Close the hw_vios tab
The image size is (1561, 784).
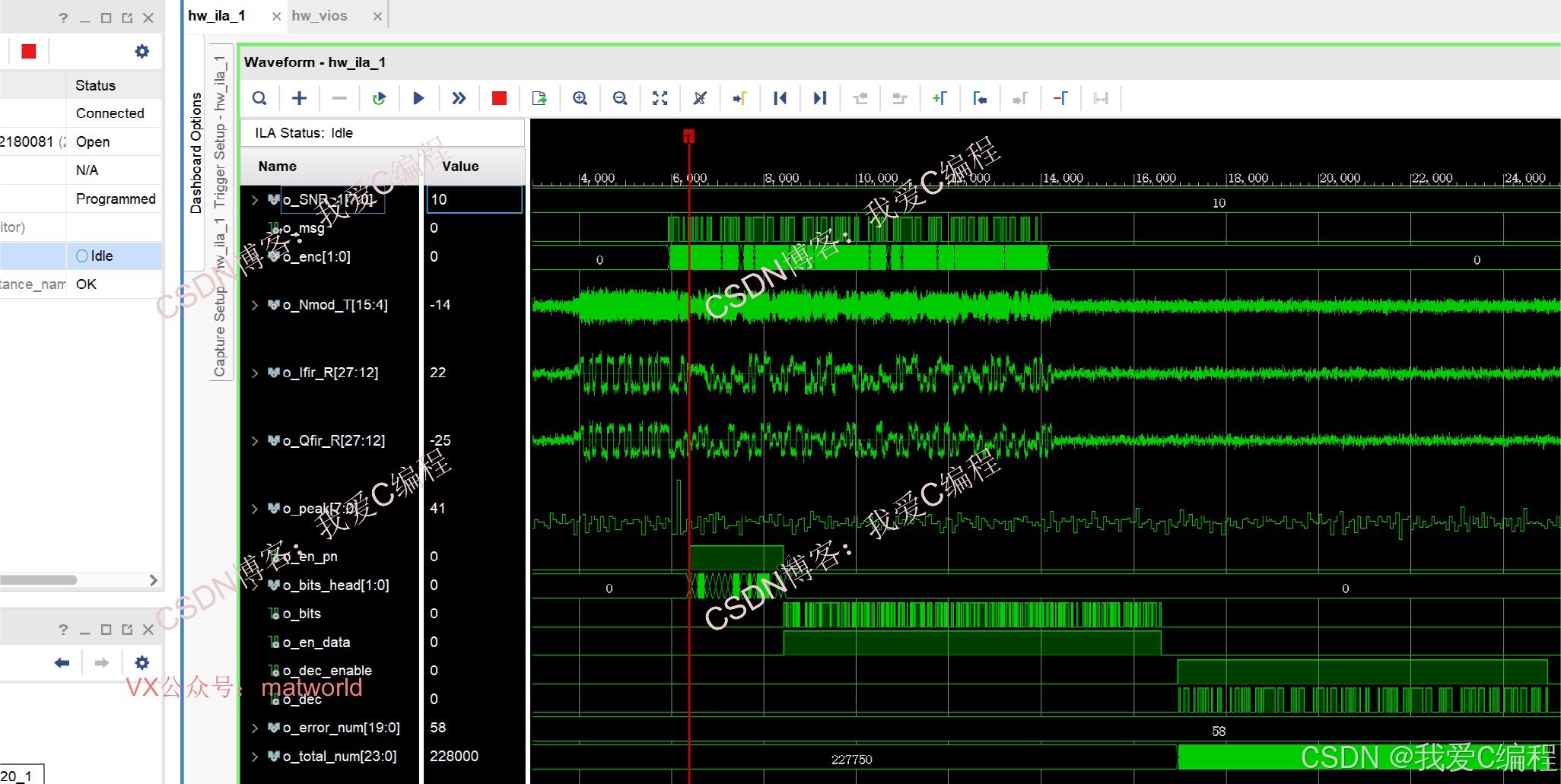tap(377, 16)
